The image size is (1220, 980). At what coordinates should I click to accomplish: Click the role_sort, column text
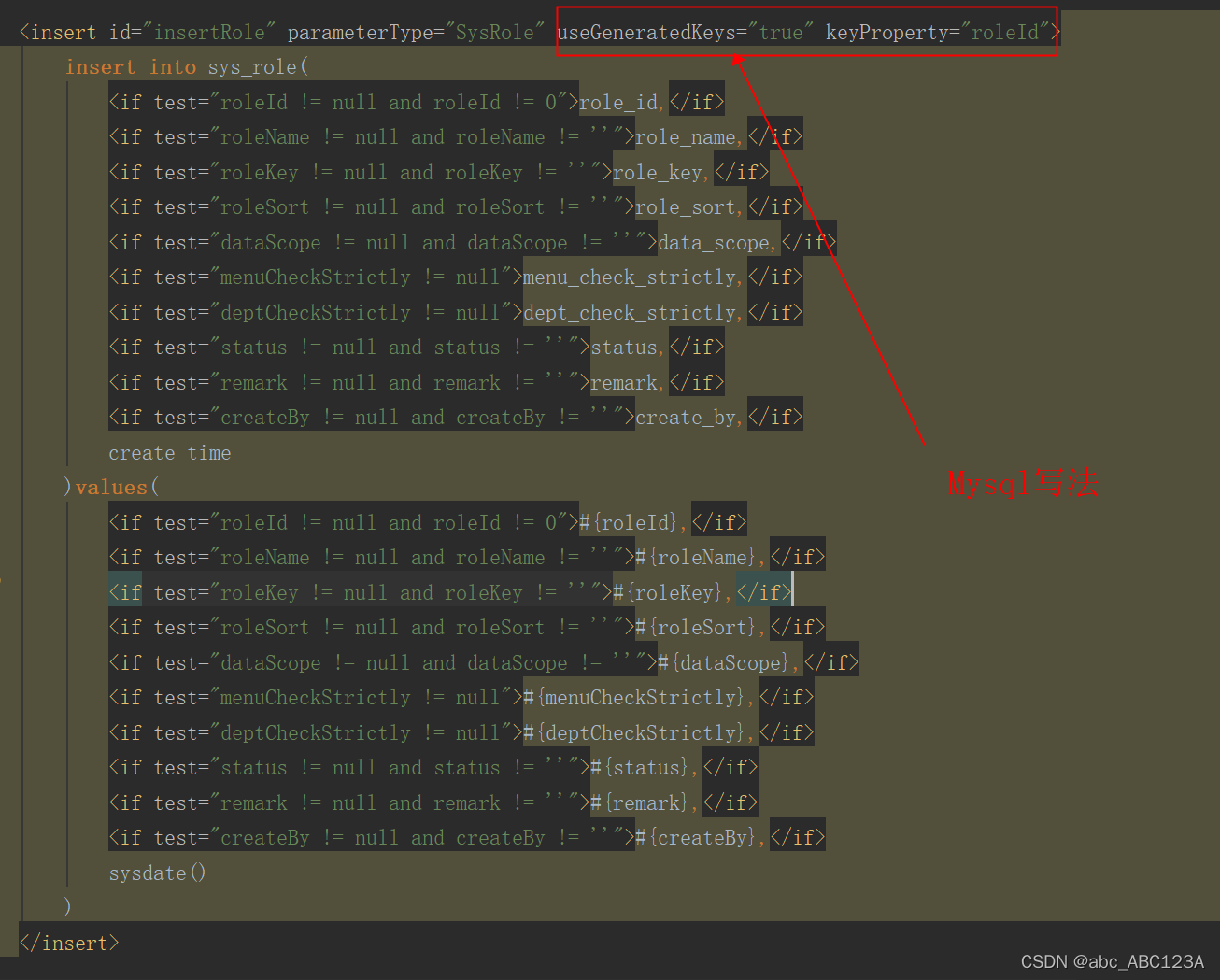click(x=689, y=207)
